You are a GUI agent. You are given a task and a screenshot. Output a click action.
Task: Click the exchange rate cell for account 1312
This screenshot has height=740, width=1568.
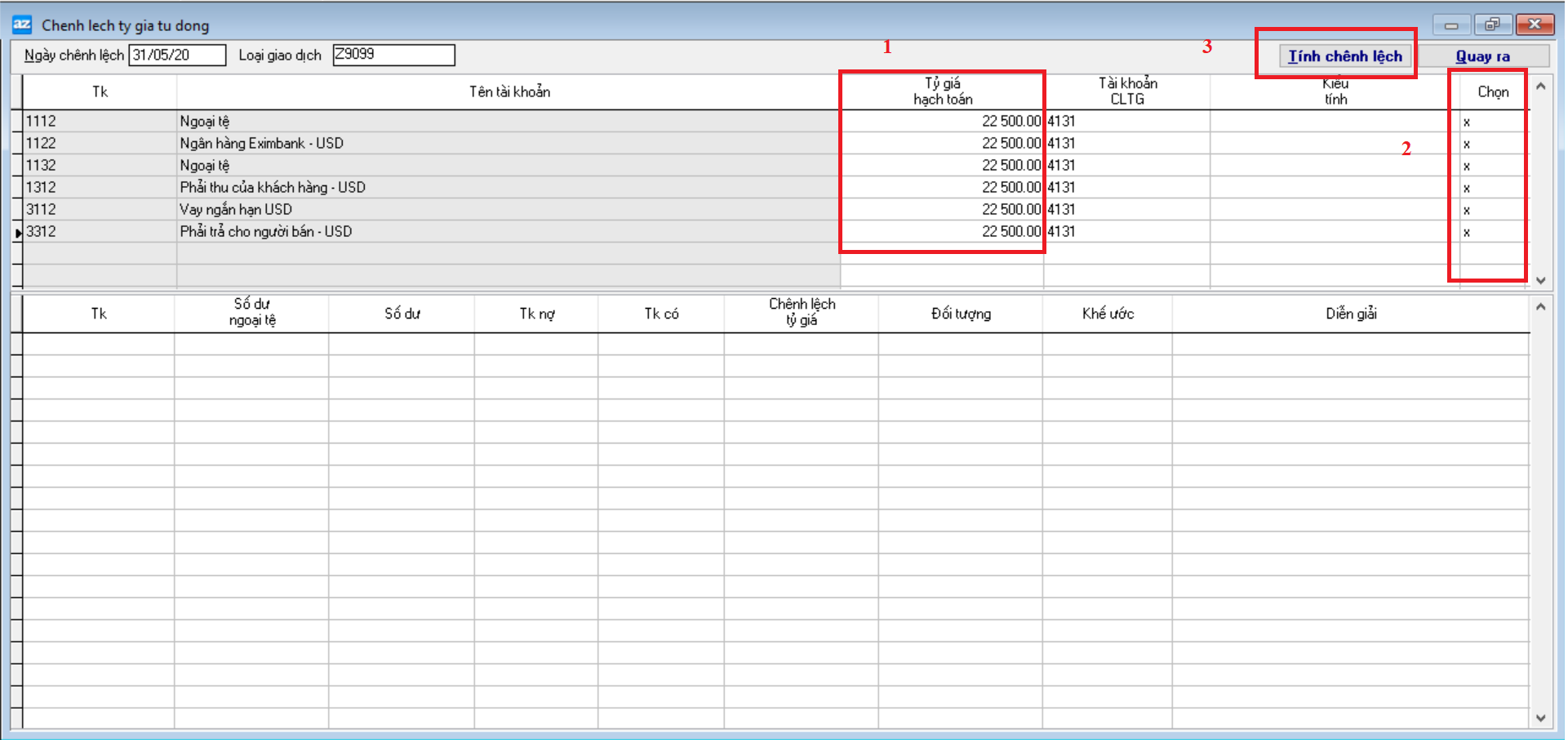point(942,188)
